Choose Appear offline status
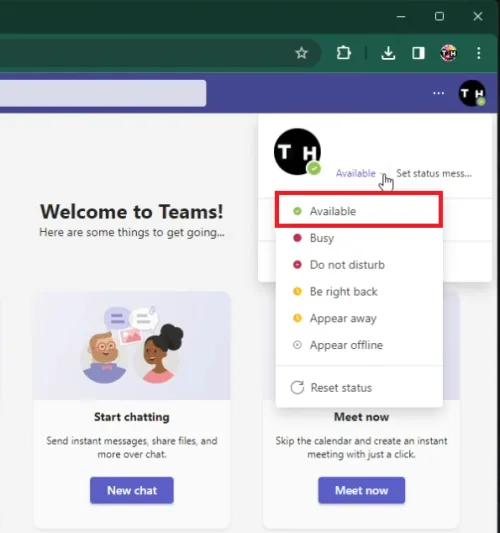 pos(359,345)
